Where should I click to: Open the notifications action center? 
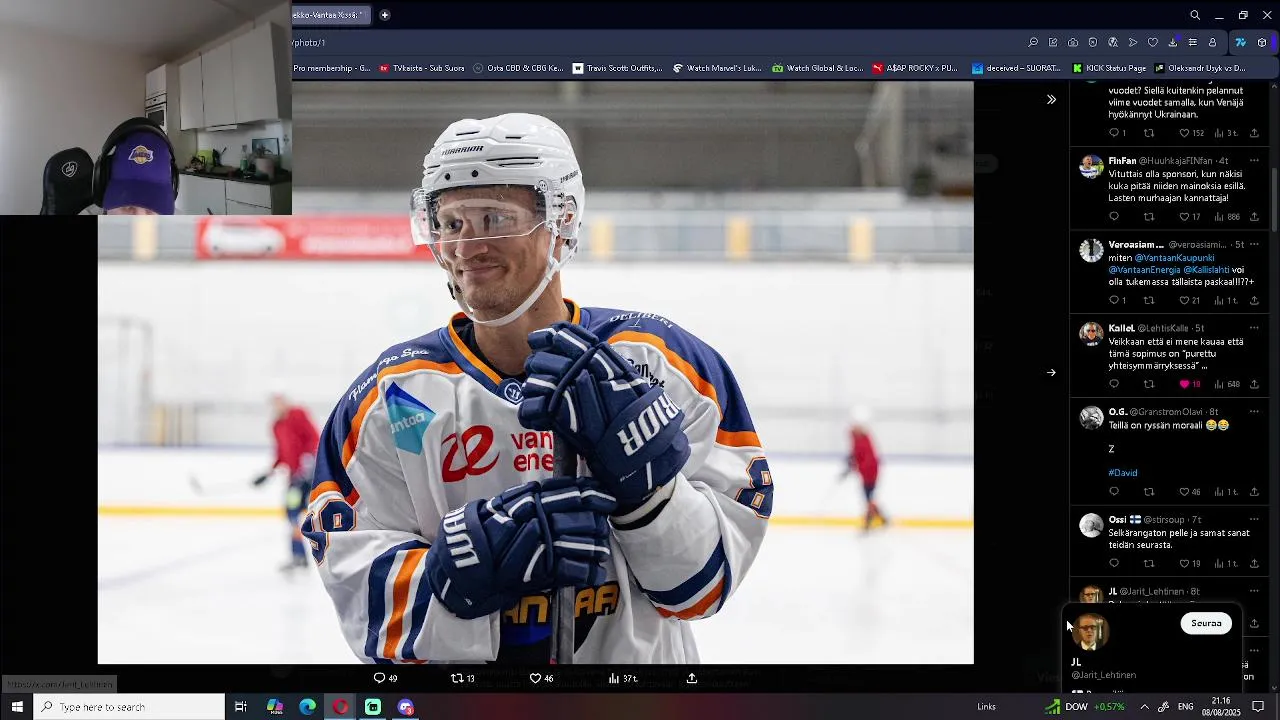click(1259, 707)
